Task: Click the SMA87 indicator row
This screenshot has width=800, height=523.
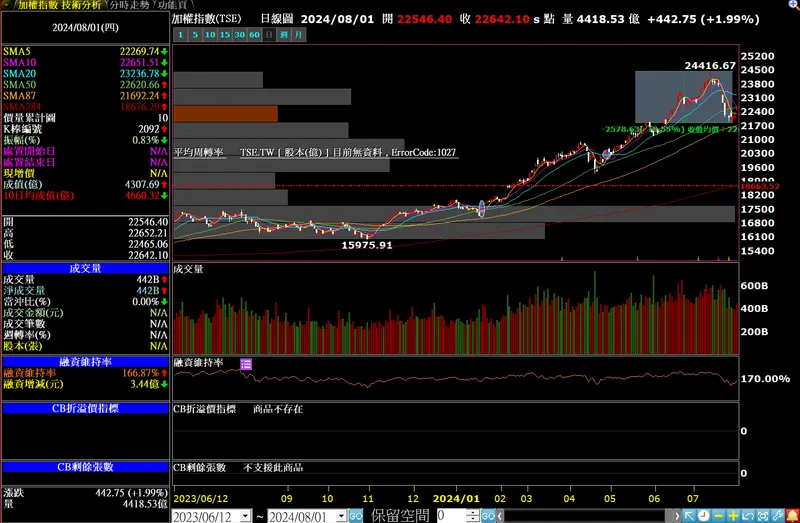Action: click(85, 95)
